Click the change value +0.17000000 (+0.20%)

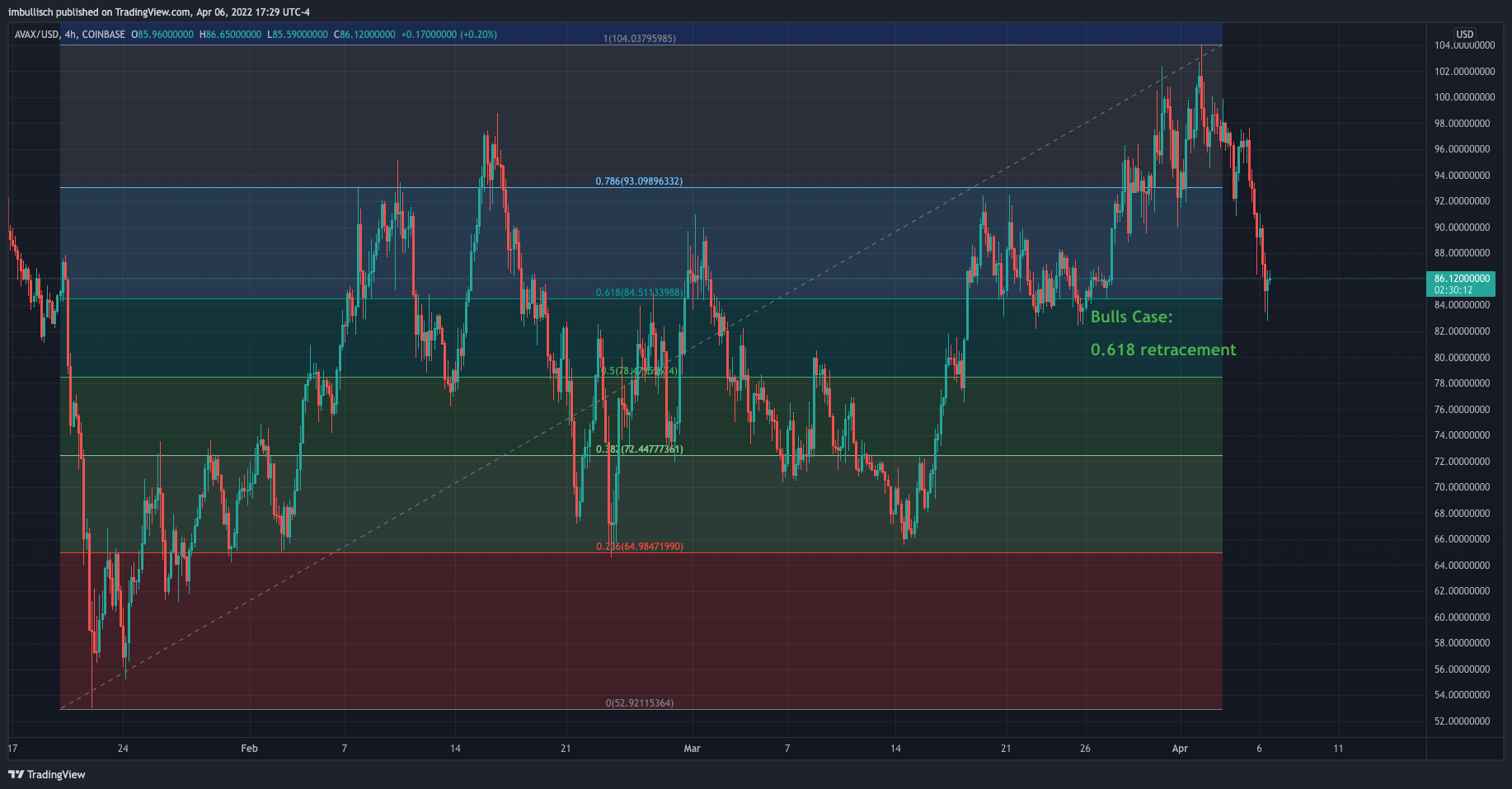pyautogui.click(x=449, y=35)
